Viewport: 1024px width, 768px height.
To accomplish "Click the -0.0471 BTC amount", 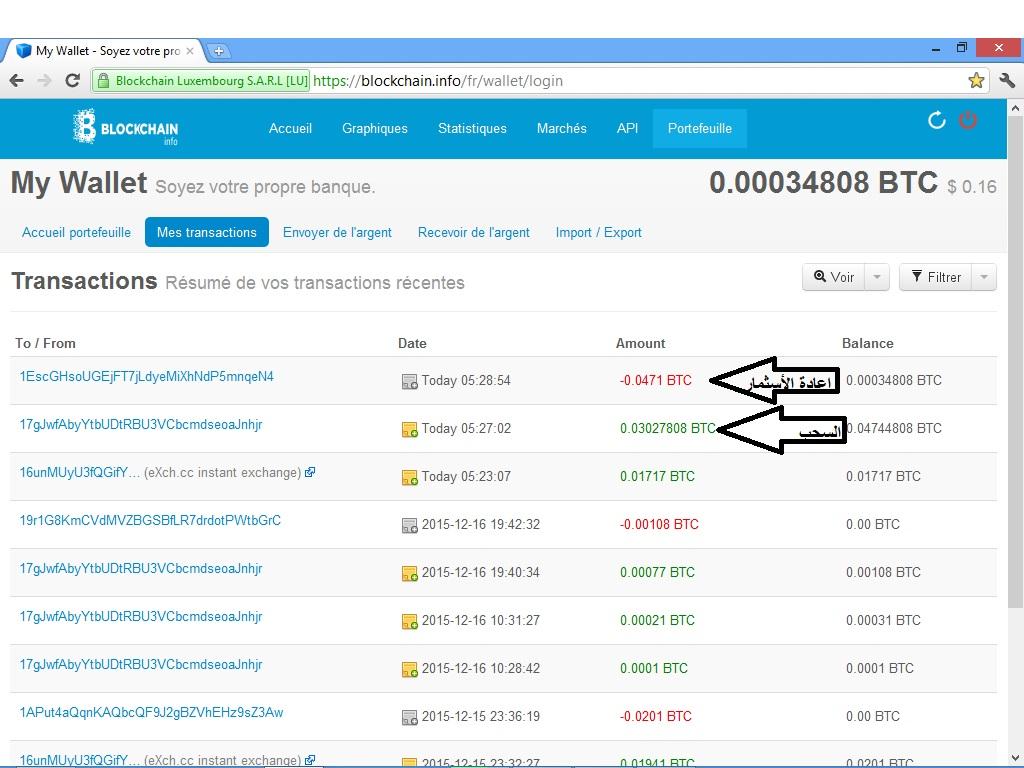I will click(x=655, y=381).
